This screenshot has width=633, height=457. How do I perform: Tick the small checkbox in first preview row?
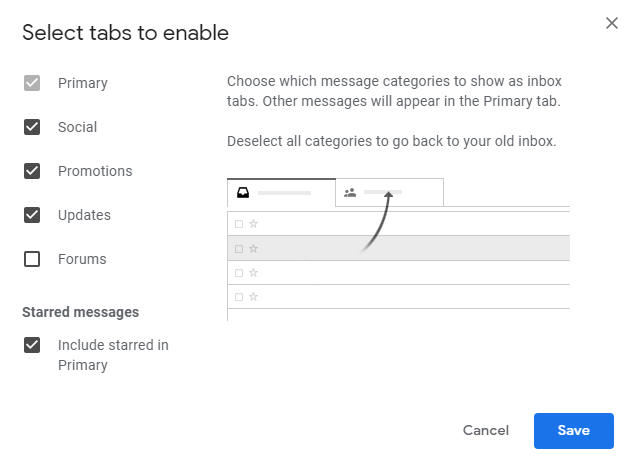[x=238, y=224]
